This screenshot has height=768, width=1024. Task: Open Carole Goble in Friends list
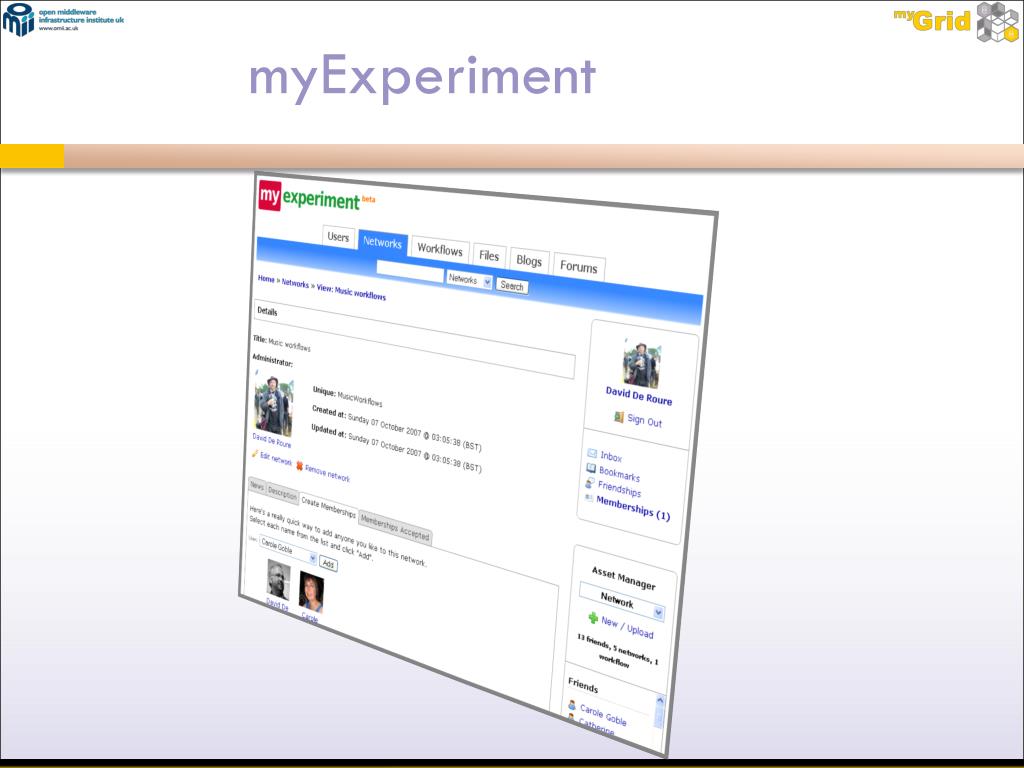click(603, 715)
